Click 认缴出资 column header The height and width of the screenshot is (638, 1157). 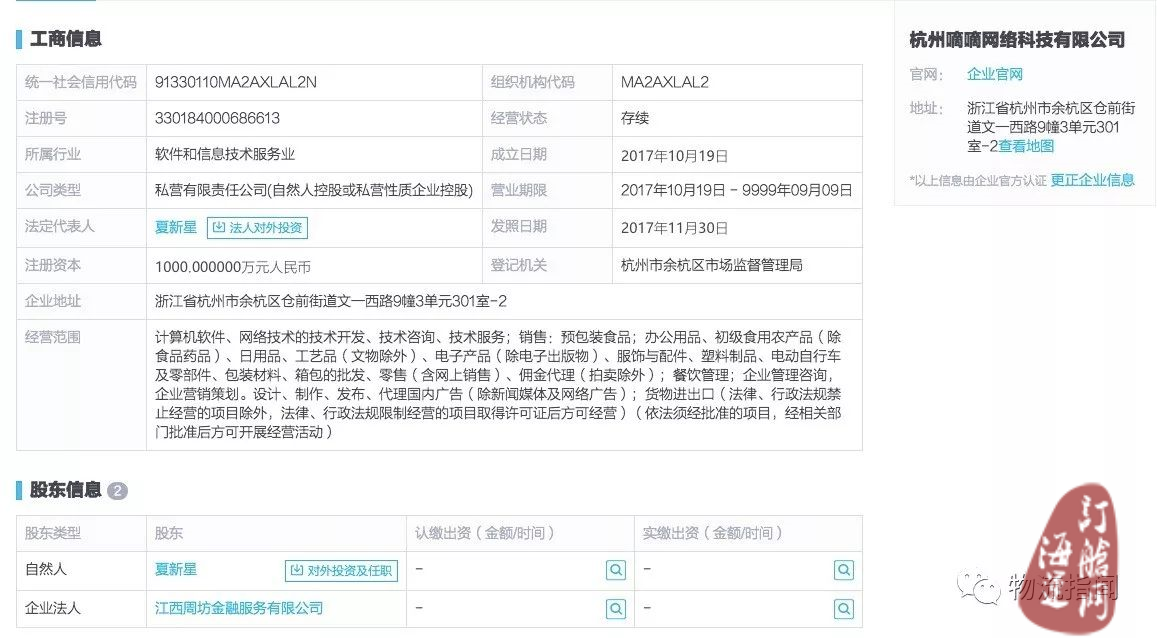(x=484, y=533)
